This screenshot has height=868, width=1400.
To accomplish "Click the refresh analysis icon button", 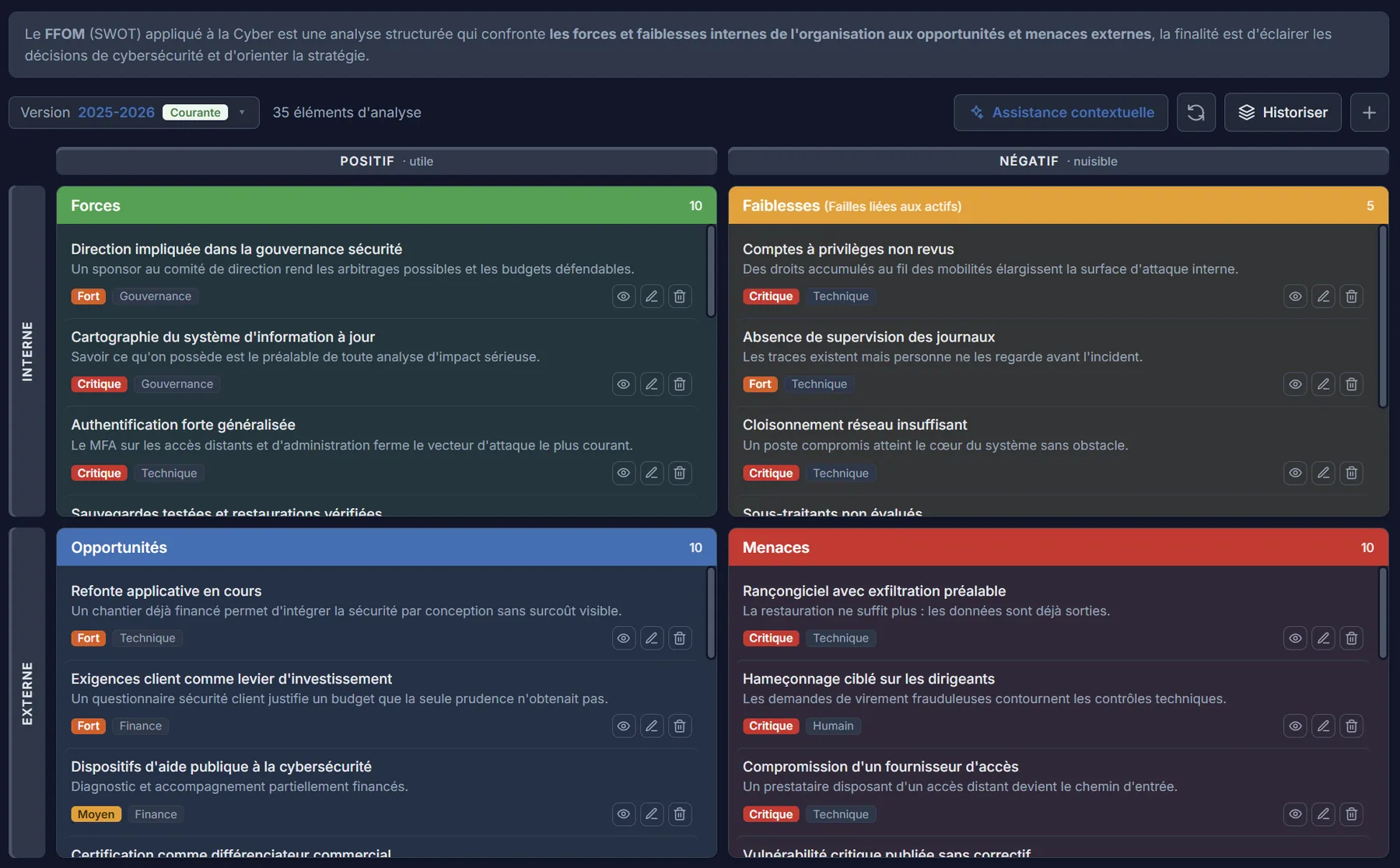I will (x=1196, y=113).
